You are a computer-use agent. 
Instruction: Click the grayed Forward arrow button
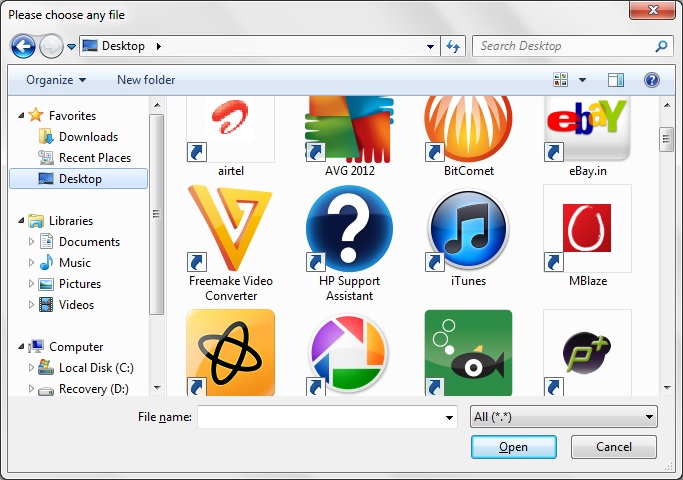pos(51,46)
